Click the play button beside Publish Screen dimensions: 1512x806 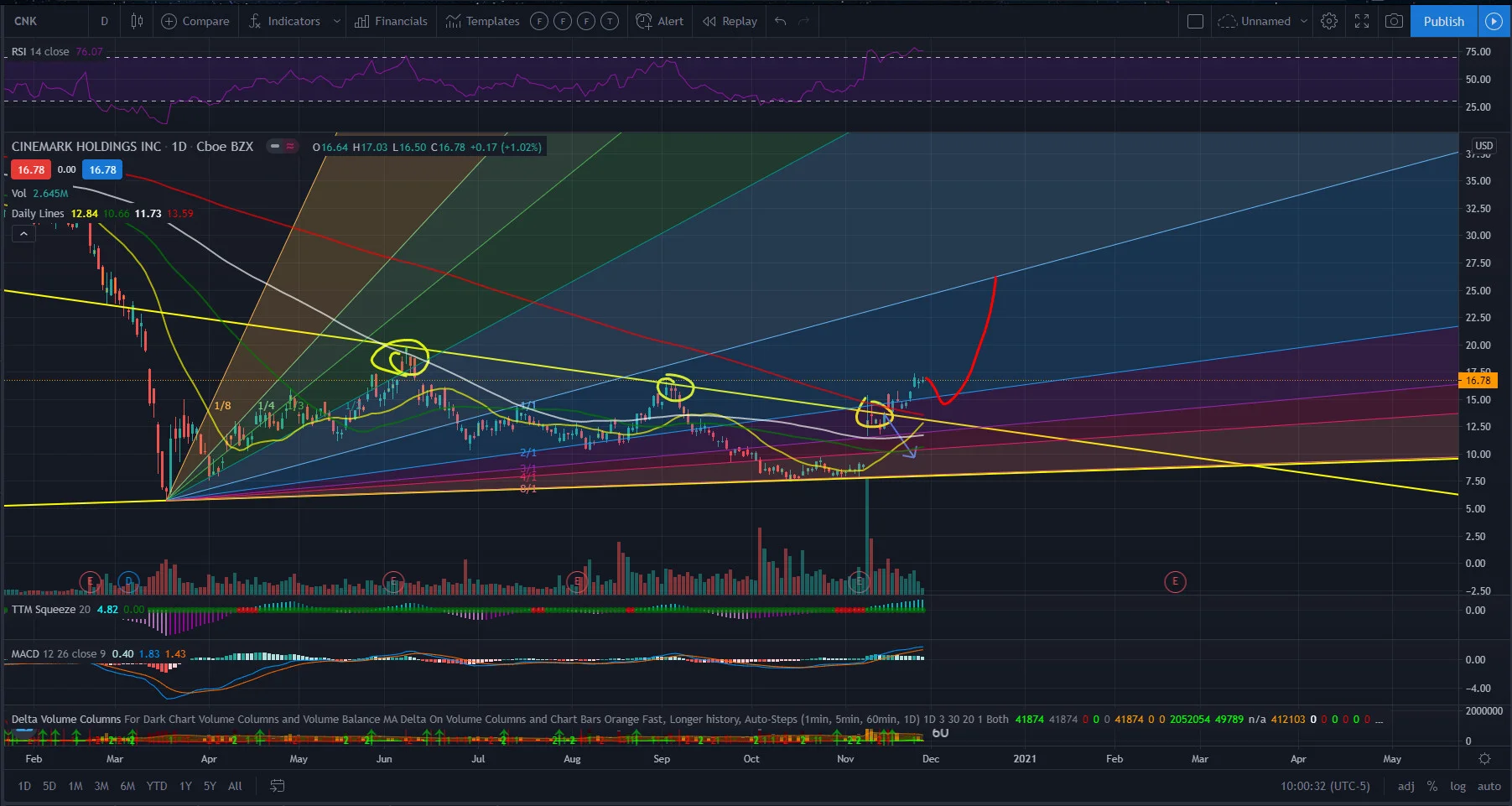1494,21
